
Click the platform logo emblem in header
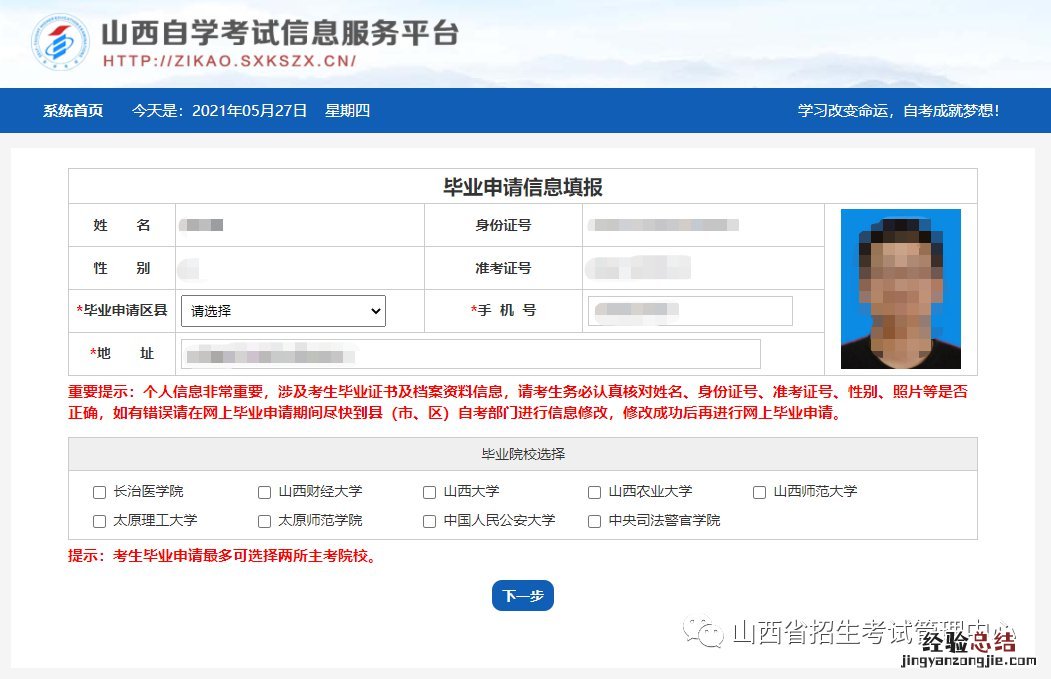tap(60, 43)
